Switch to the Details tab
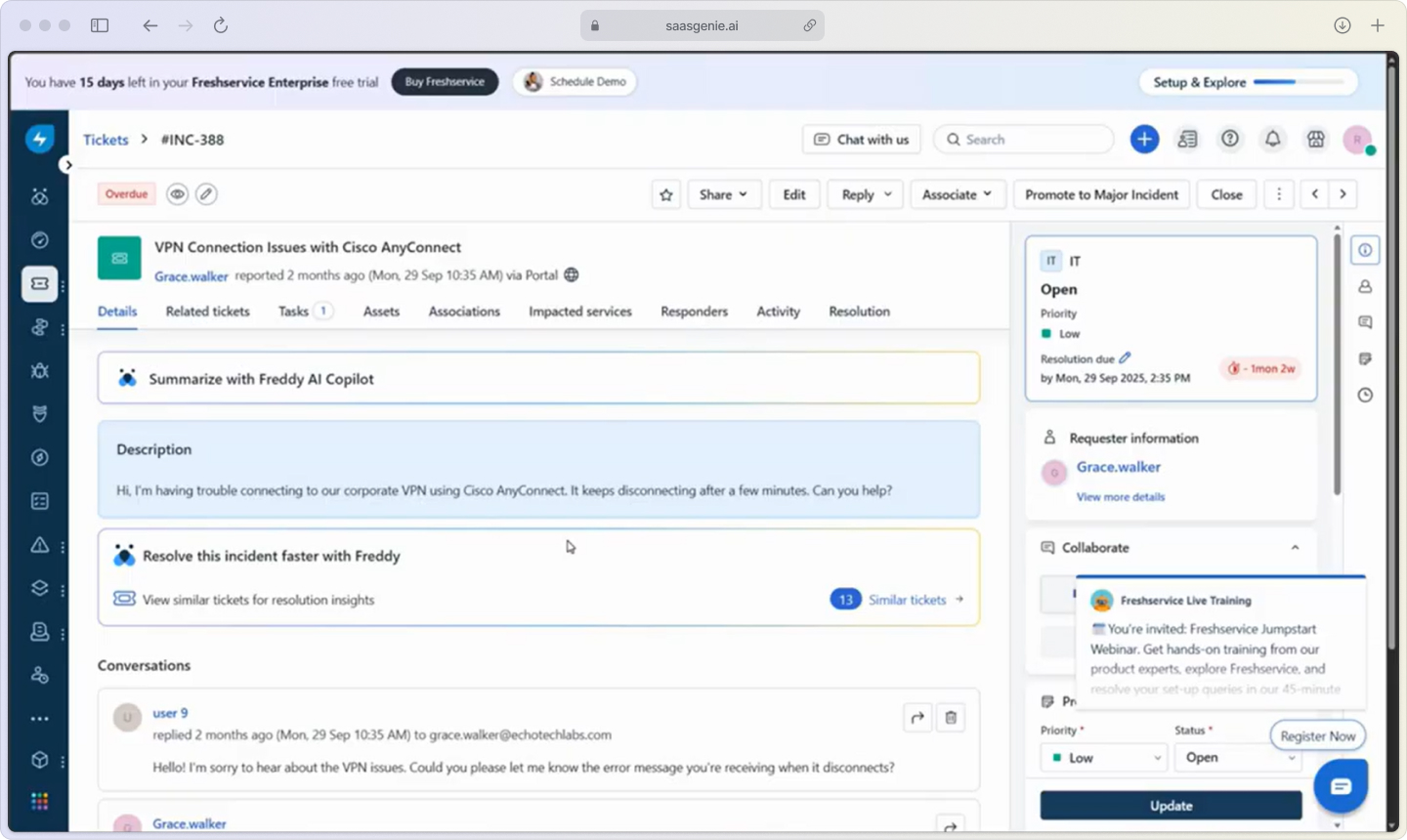The height and width of the screenshot is (840, 1407). pyautogui.click(x=117, y=312)
